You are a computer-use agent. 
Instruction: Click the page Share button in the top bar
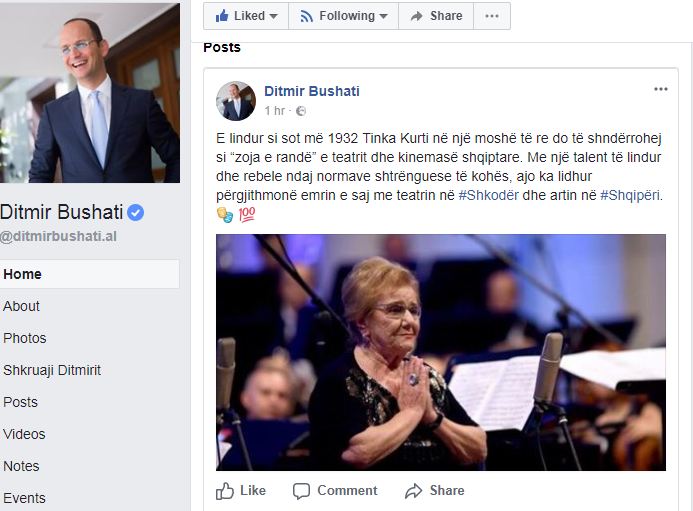click(435, 16)
